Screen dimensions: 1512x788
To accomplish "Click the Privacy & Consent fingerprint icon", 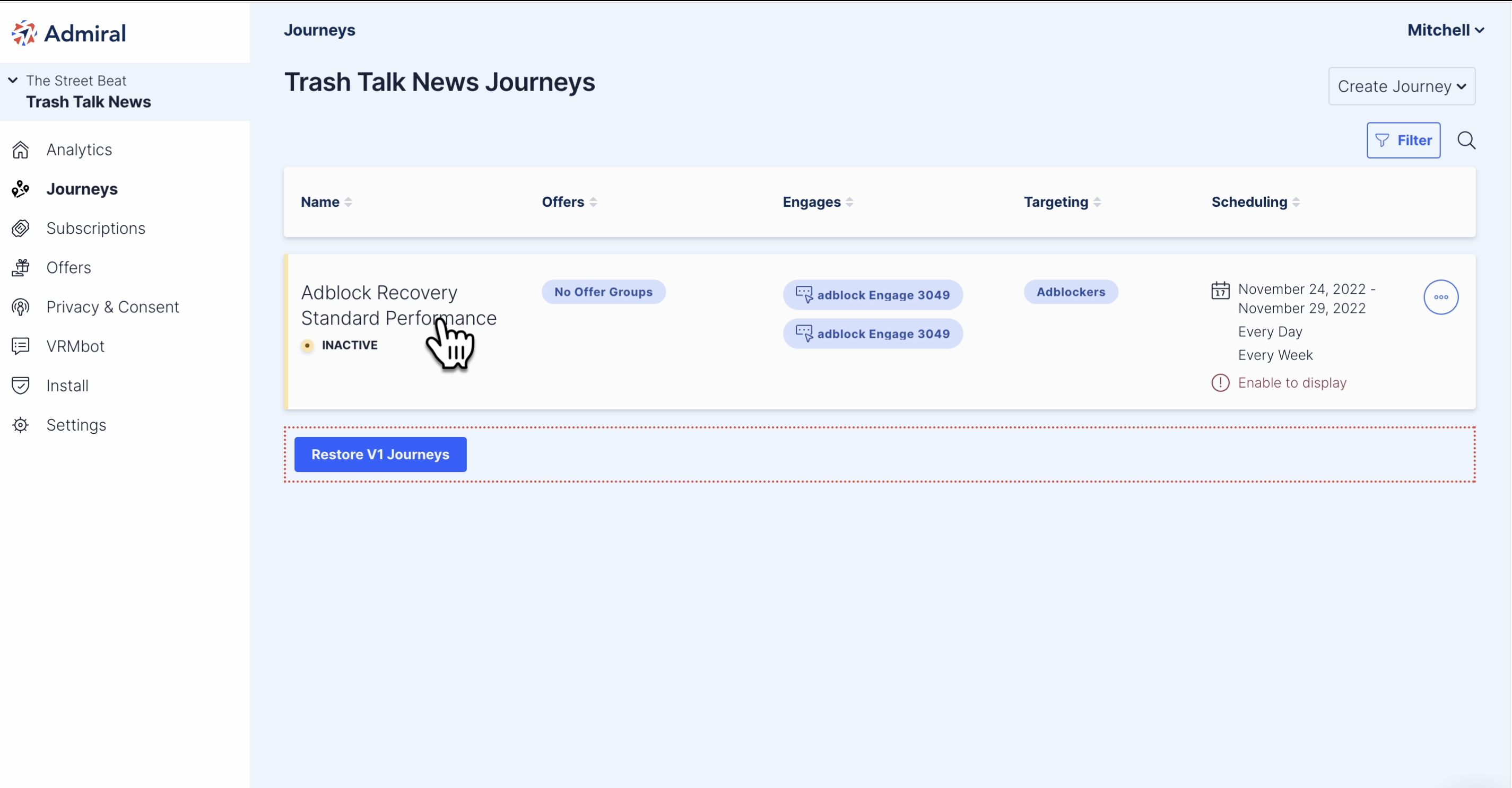I will [21, 307].
